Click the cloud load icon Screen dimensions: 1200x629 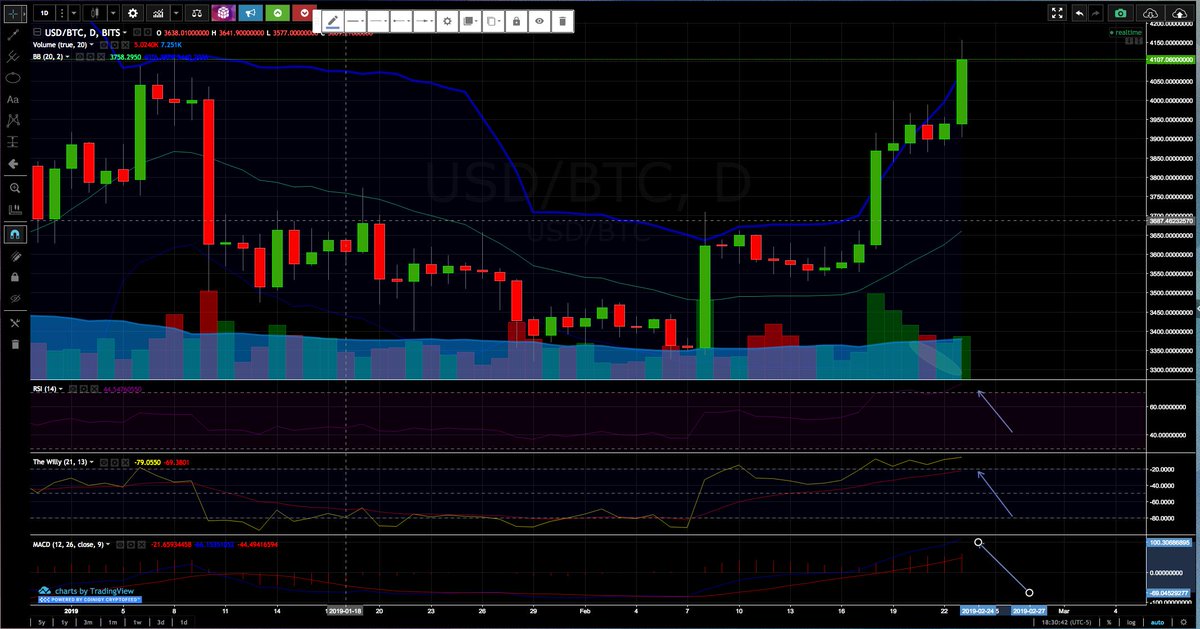point(1150,13)
